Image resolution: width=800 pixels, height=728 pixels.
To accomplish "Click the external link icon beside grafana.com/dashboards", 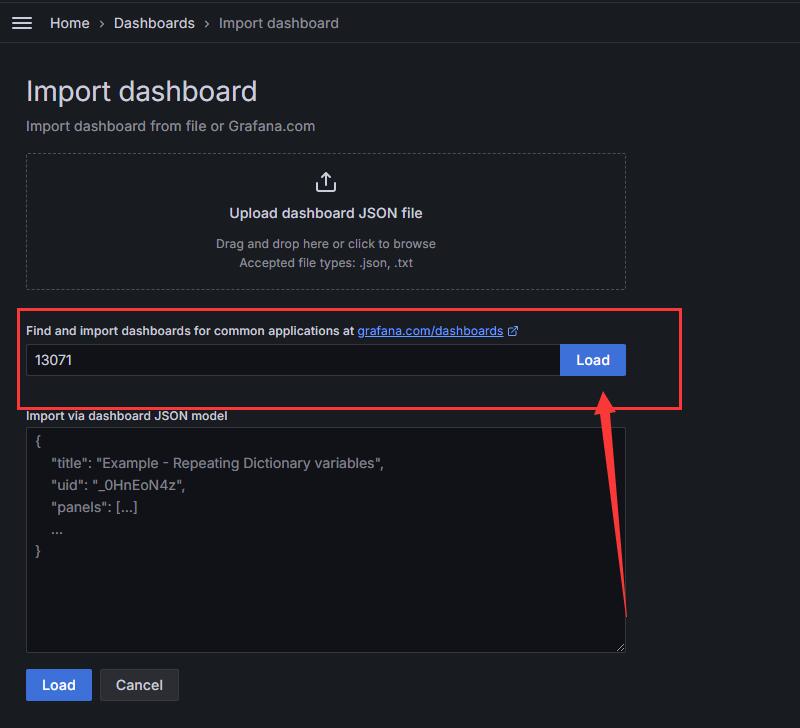I will point(513,331).
